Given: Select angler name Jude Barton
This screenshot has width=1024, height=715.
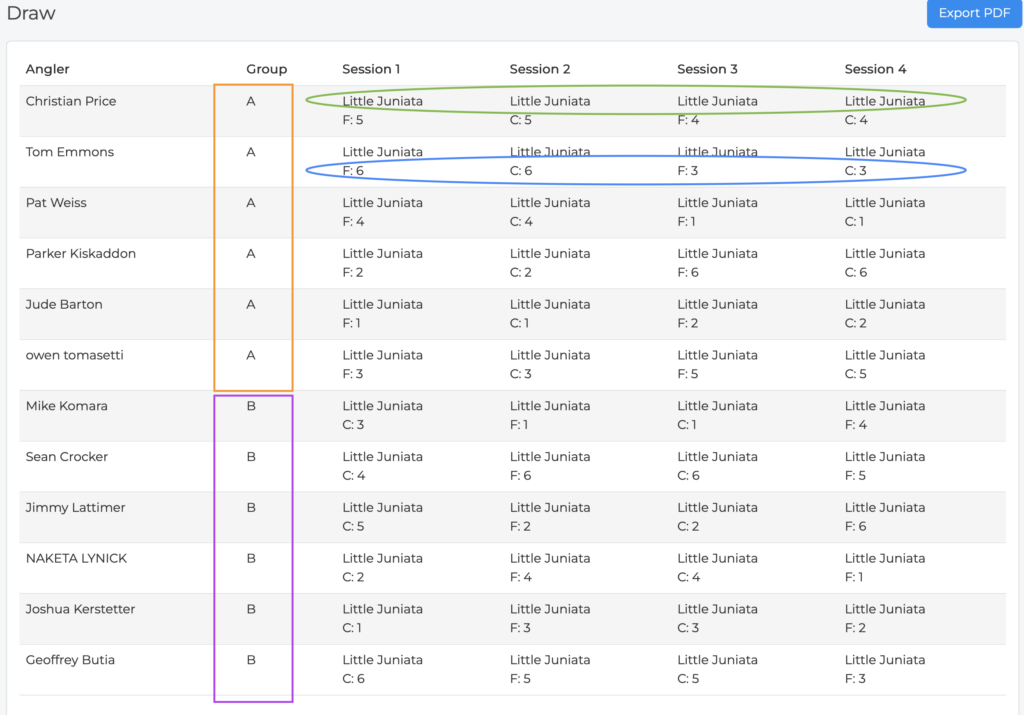Looking at the screenshot, I should click(63, 305).
